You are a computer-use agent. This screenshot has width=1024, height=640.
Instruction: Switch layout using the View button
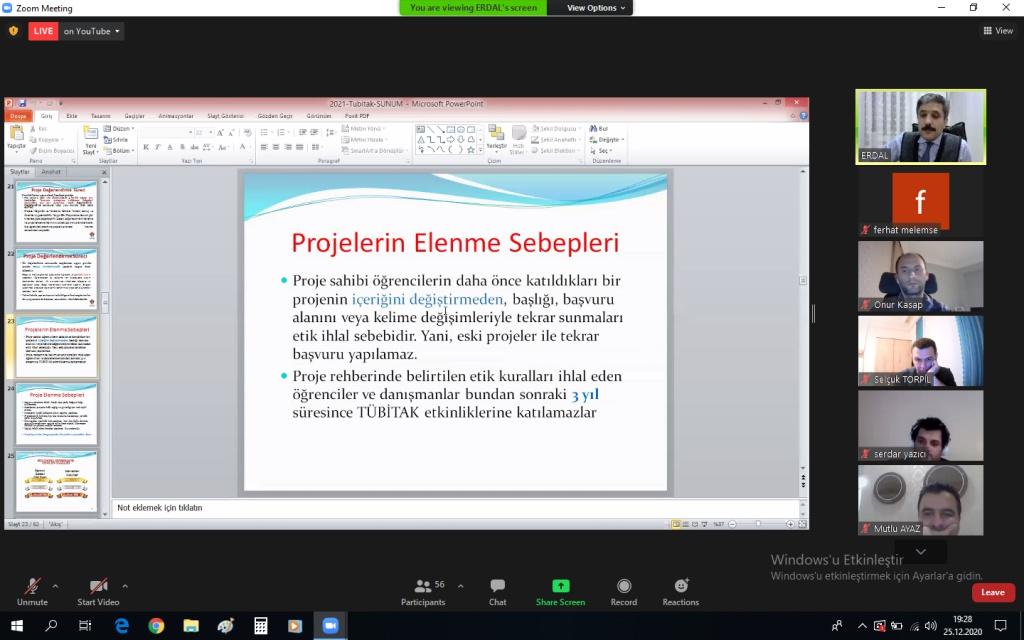[998, 31]
